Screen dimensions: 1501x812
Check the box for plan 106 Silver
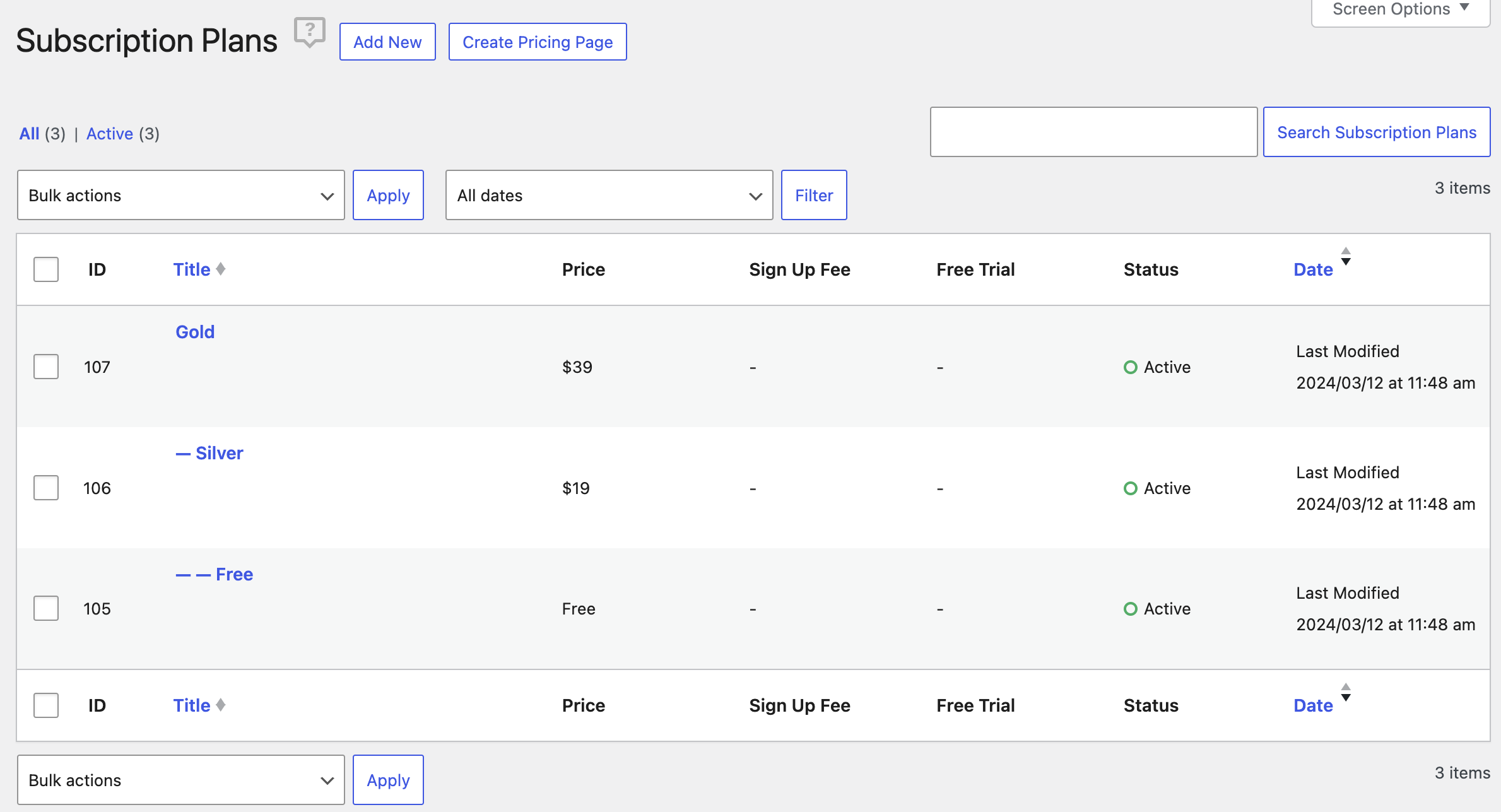click(x=46, y=488)
